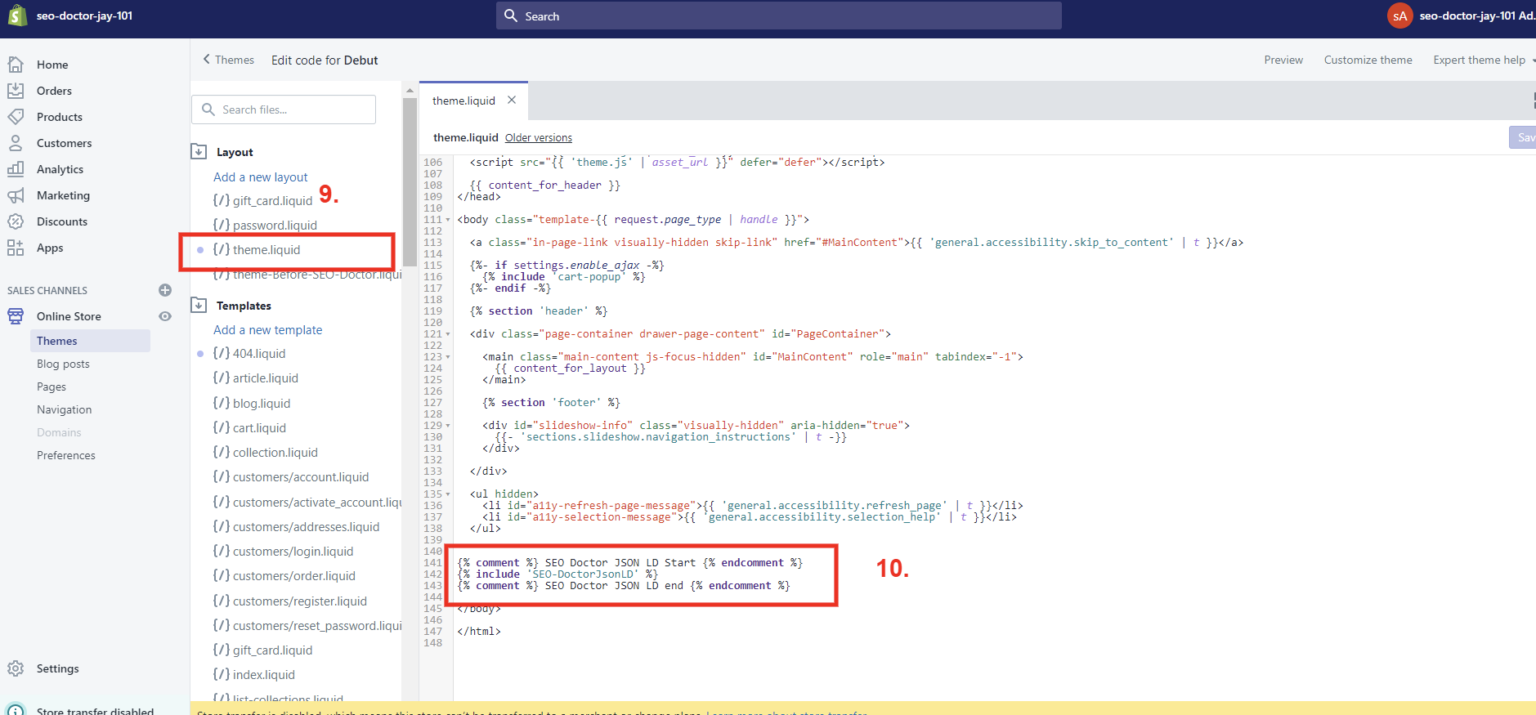Image resolution: width=1536 pixels, height=715 pixels.
Task: Click the Older versions link
Action: (538, 138)
